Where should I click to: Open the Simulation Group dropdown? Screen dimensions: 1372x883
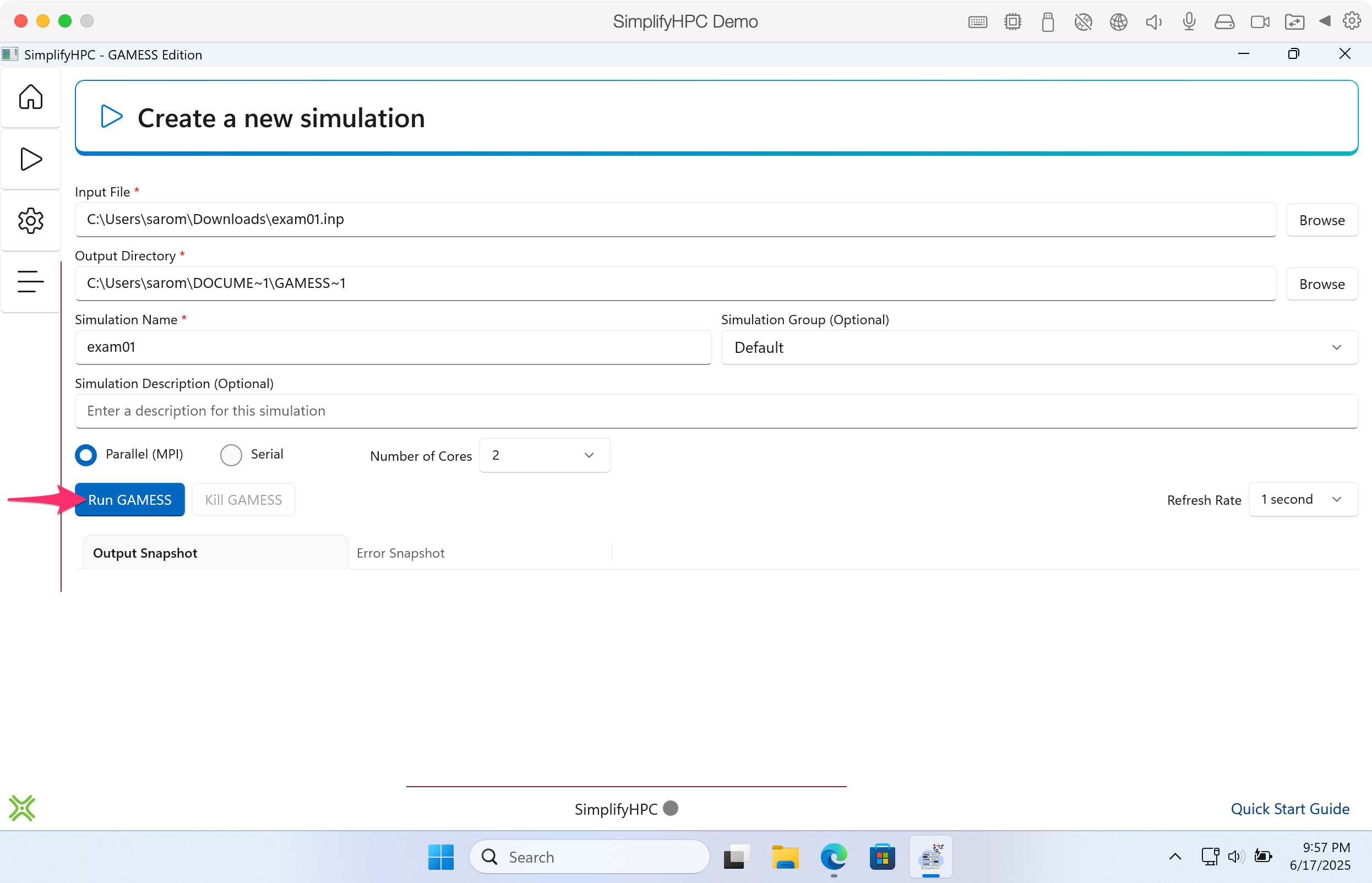1039,347
